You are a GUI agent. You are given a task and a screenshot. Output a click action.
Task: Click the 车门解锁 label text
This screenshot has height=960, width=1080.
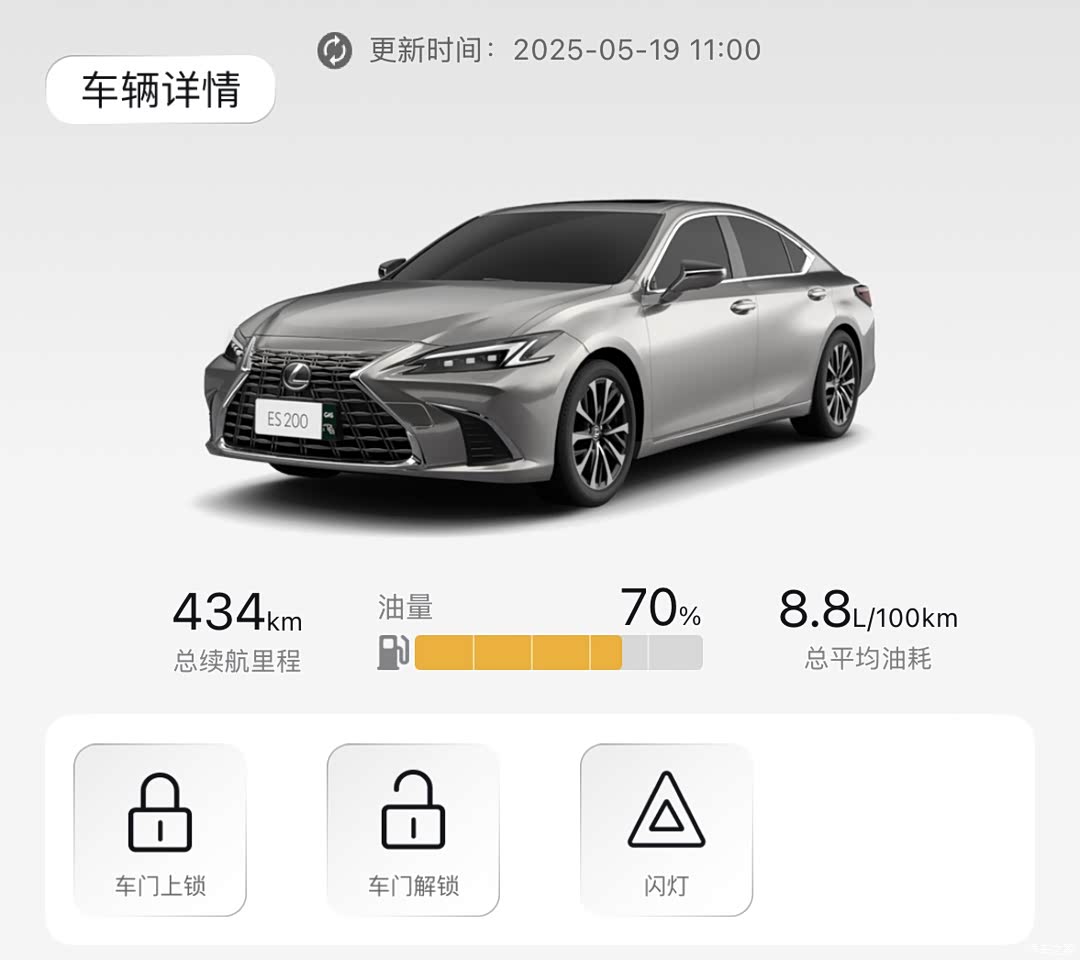(413, 886)
